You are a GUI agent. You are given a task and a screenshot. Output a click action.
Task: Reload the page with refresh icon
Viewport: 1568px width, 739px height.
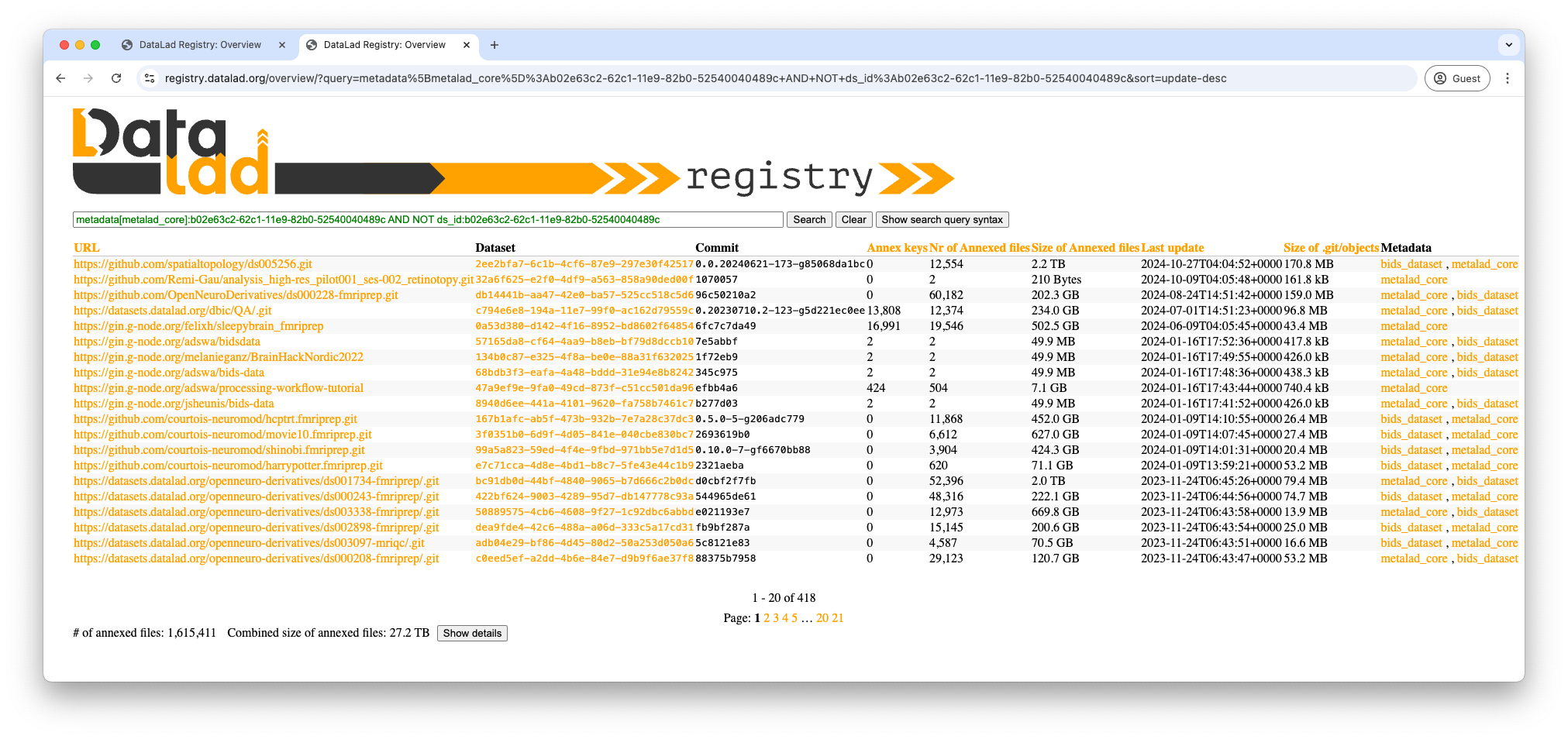[x=116, y=78]
